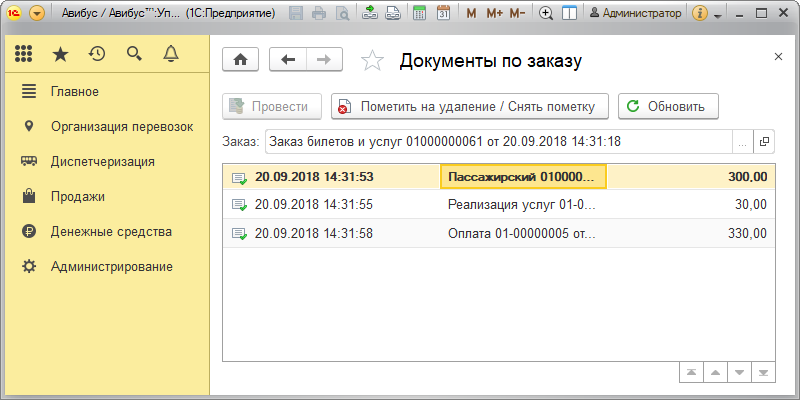
Task: Click the search magnifier icon
Action: [x=134, y=54]
